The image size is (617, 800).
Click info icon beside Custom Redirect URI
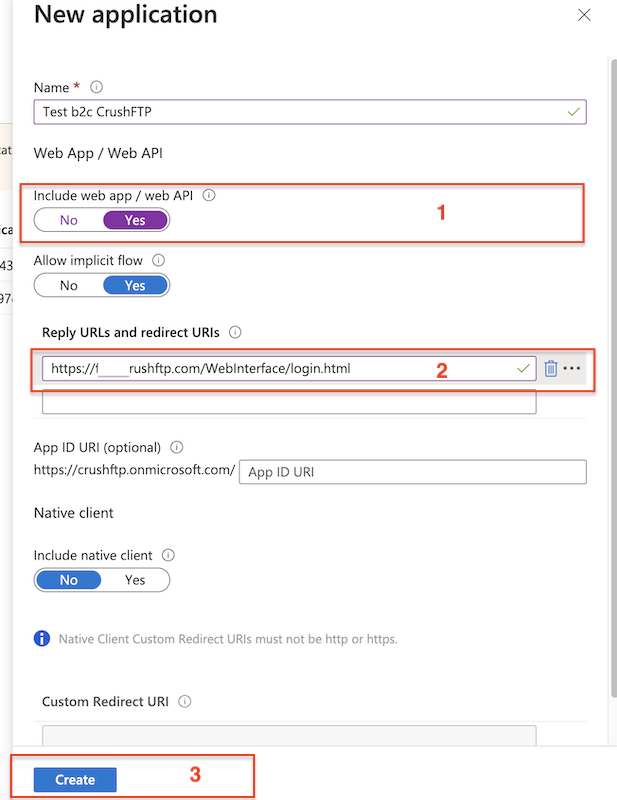point(184,702)
